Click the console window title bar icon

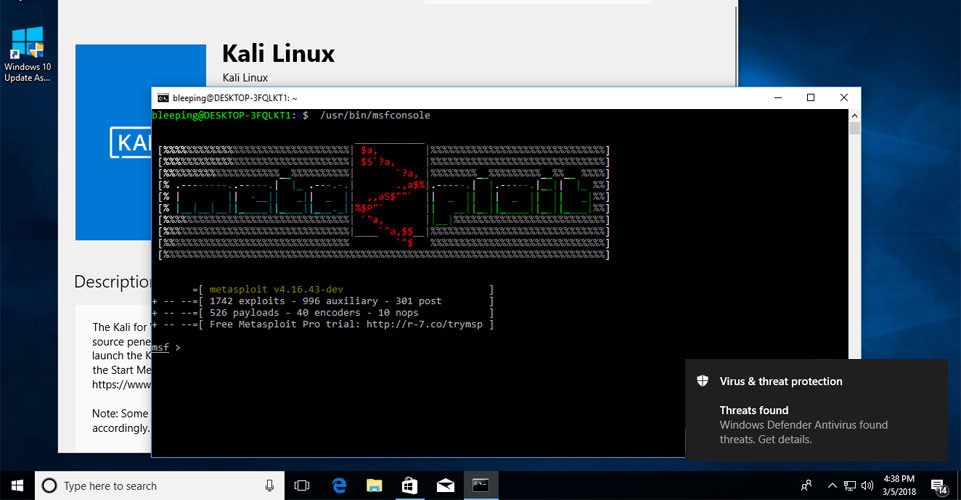tap(163, 98)
